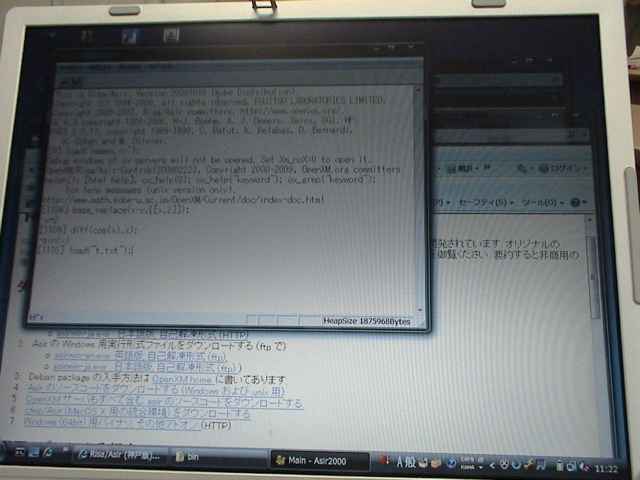Click the browser page vertical scrollbar thumb
This screenshot has height=480, width=640.
pyautogui.click(x=593, y=278)
